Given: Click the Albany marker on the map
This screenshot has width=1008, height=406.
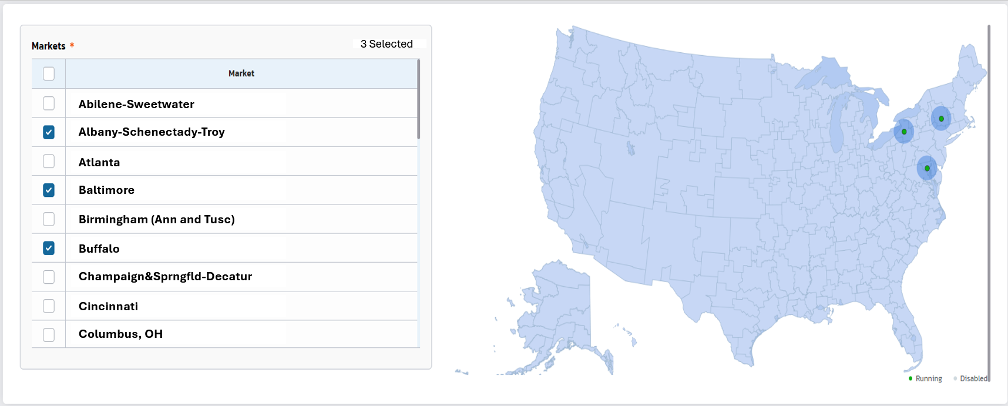Looking at the screenshot, I should click(x=941, y=119).
